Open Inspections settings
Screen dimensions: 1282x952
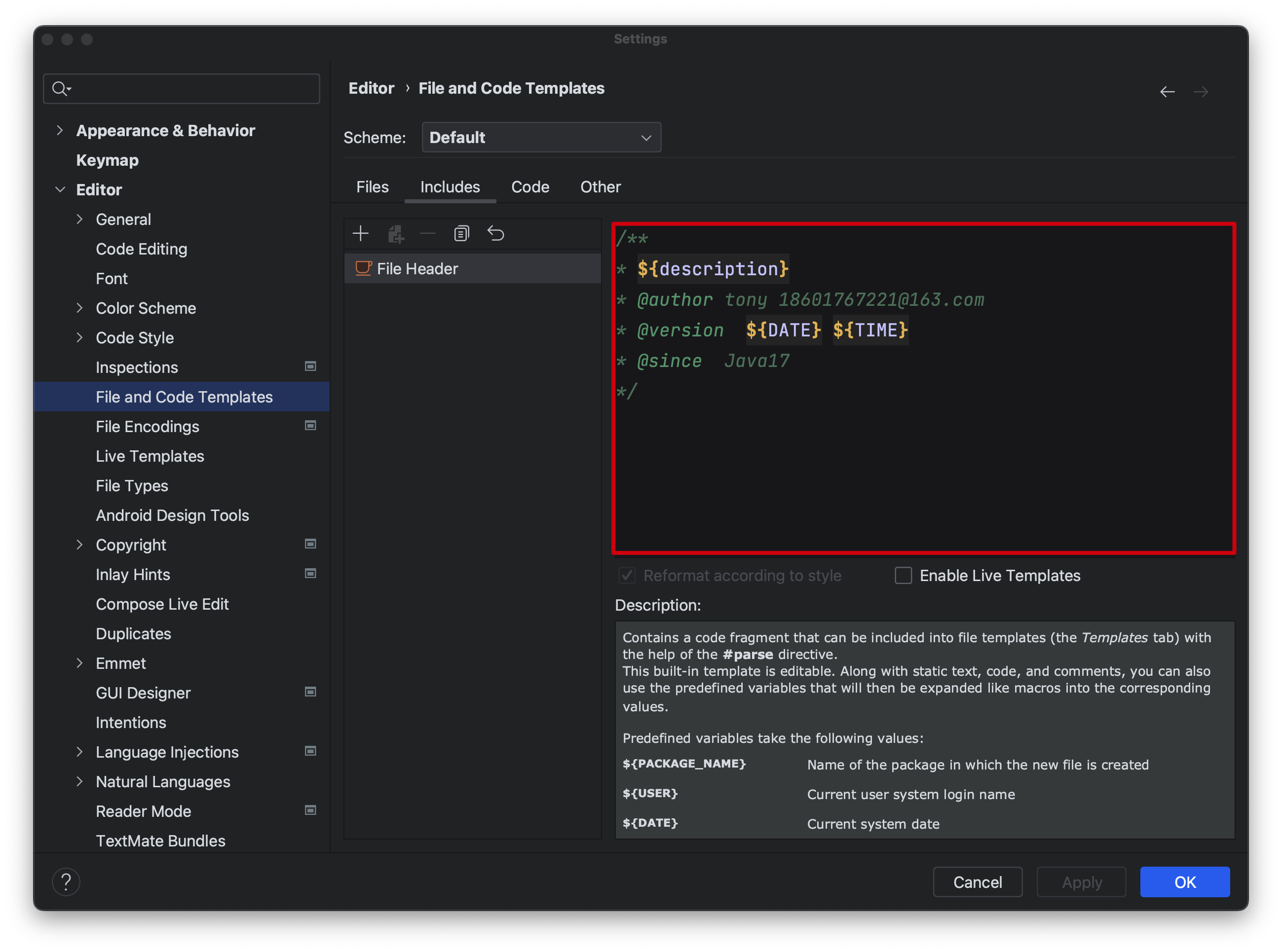(137, 367)
